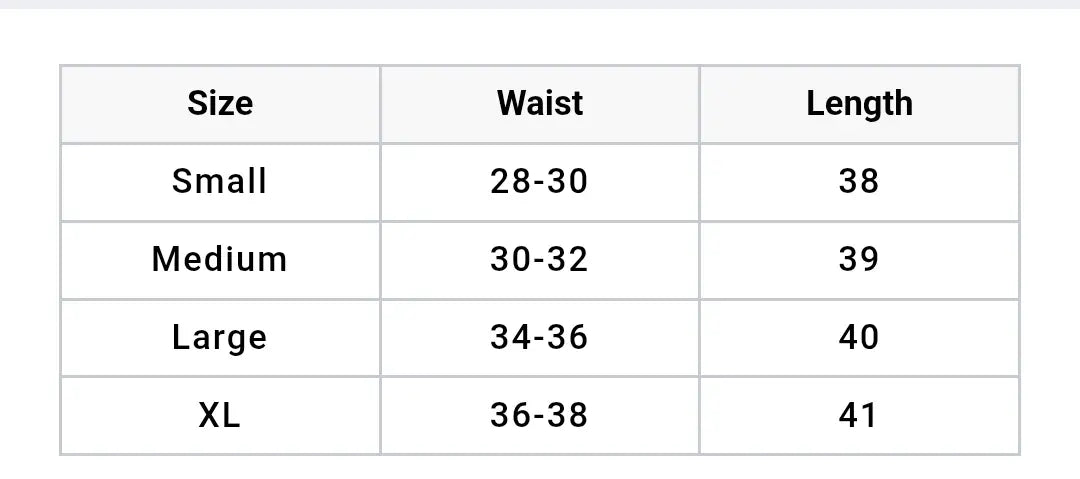Click length 39 in the Medium row

coord(860,260)
